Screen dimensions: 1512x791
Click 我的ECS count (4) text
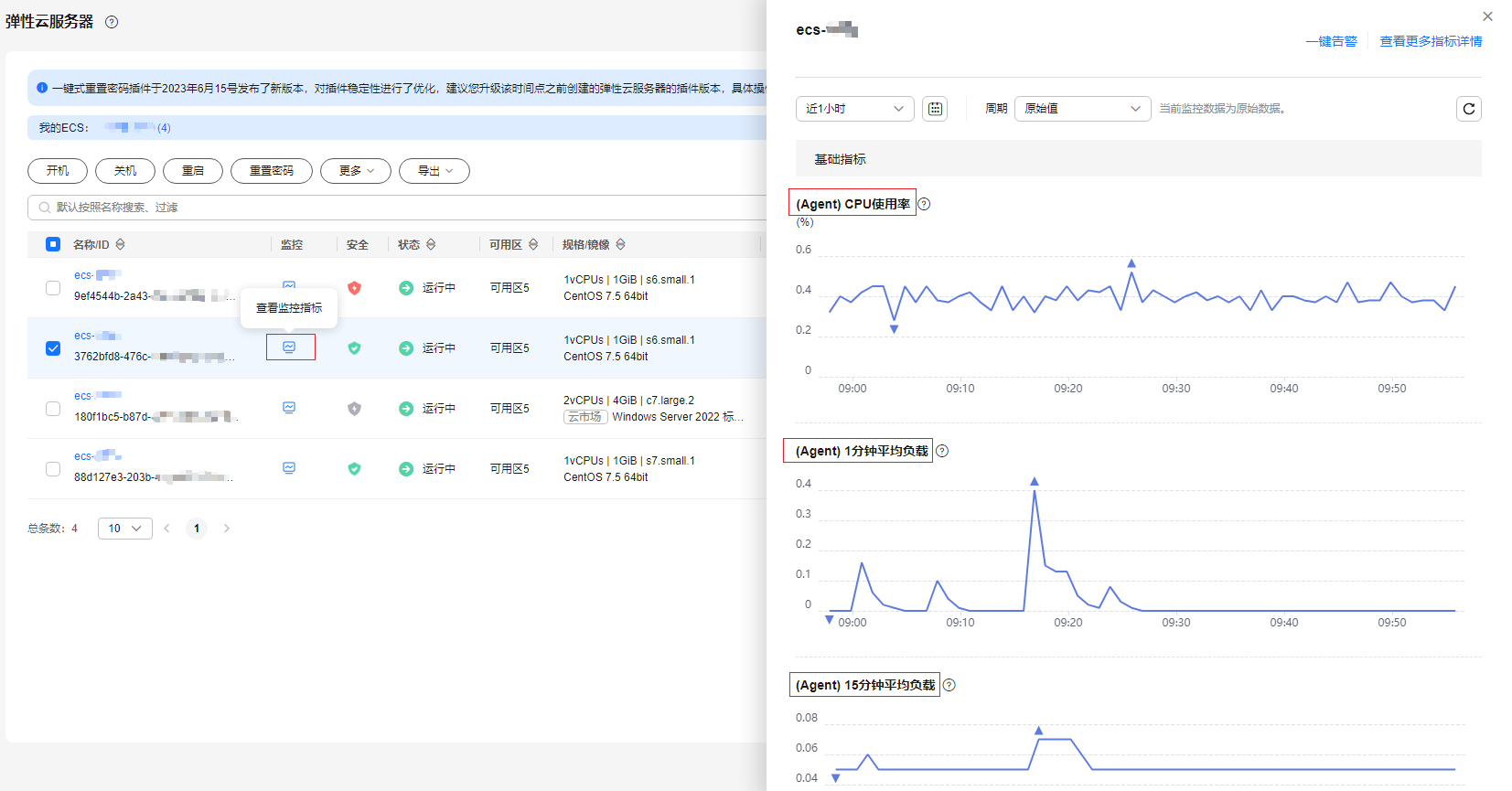tap(164, 128)
